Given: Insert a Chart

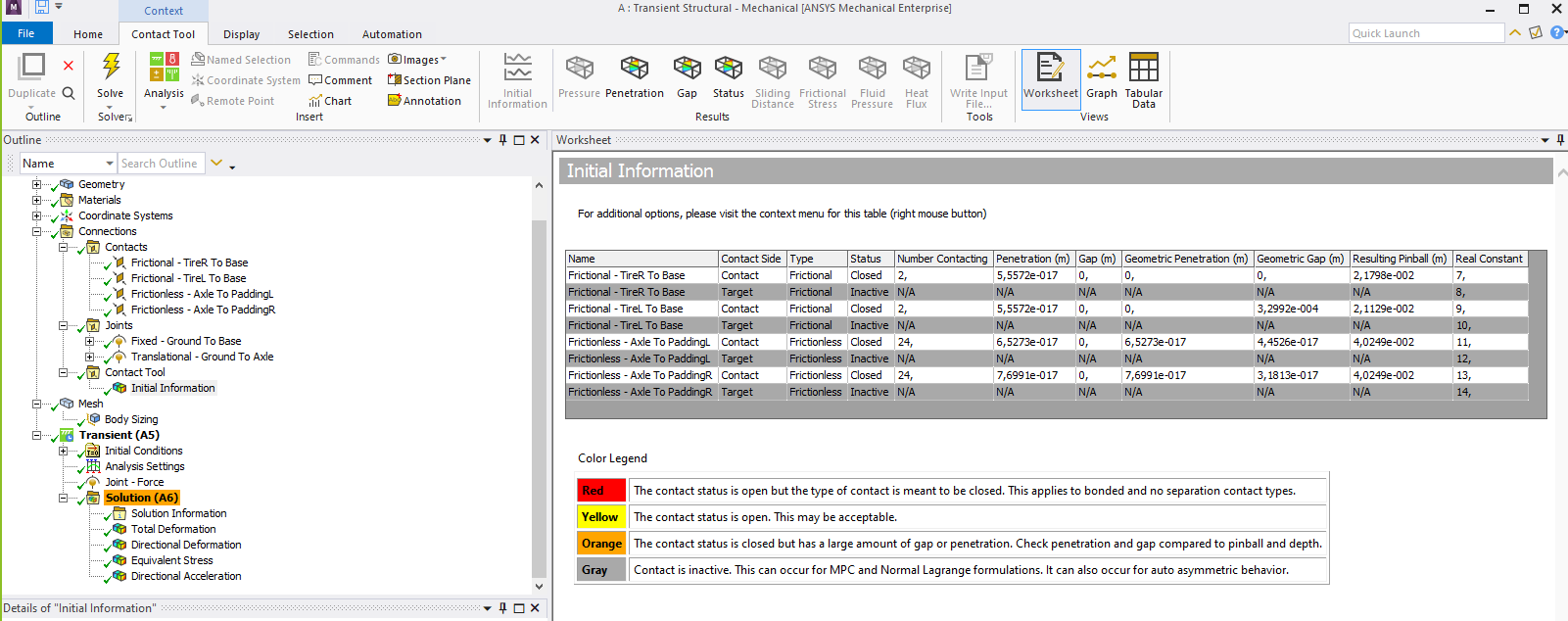Looking at the screenshot, I should [330, 101].
